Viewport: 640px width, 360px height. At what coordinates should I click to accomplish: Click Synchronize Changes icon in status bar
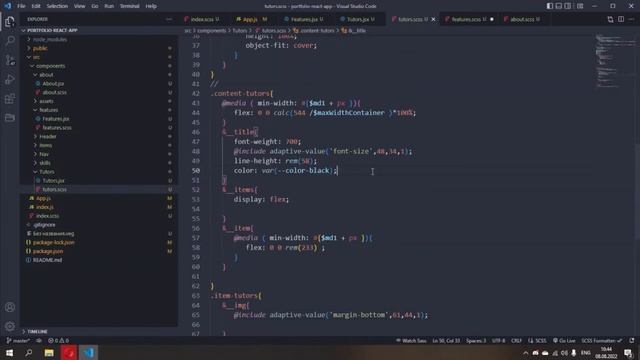coord(39,340)
